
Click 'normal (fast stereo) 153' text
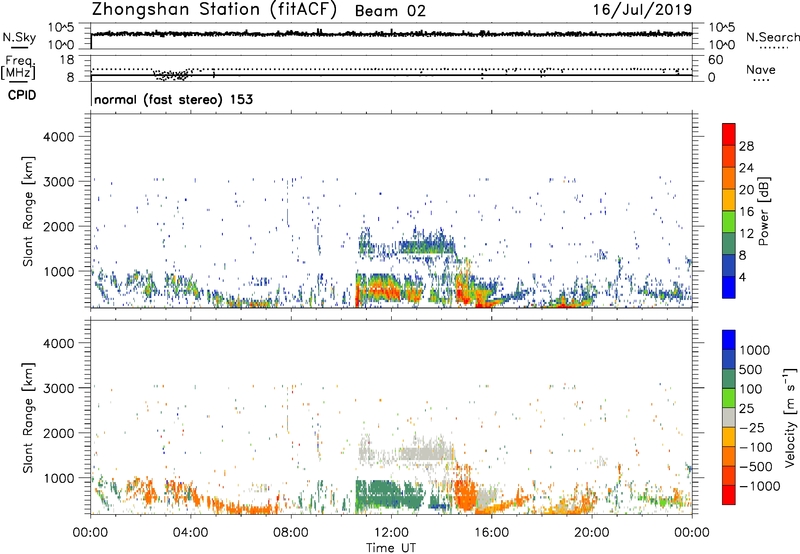(x=173, y=99)
